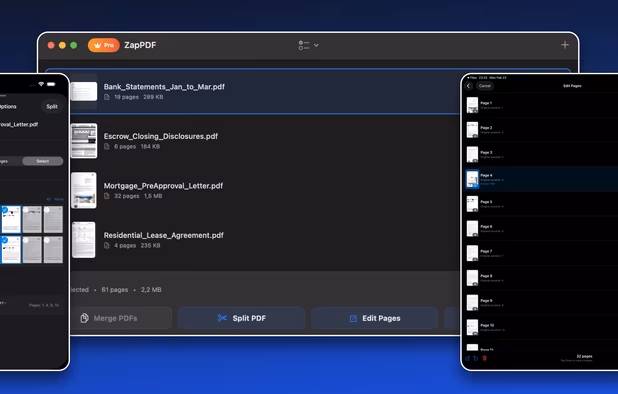Tap the 'All' link on phone
The image size is (618, 394).
coord(48,199)
